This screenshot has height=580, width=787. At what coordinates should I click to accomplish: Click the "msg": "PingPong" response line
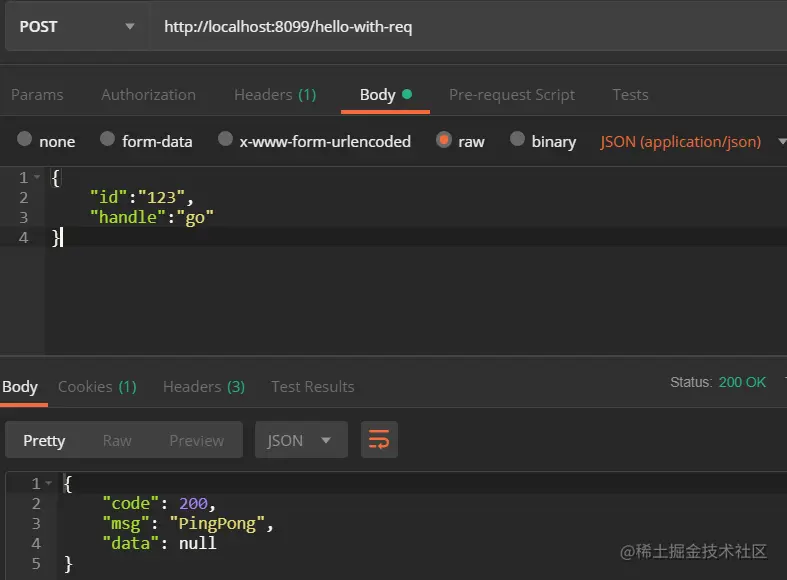pyautogui.click(x=188, y=523)
